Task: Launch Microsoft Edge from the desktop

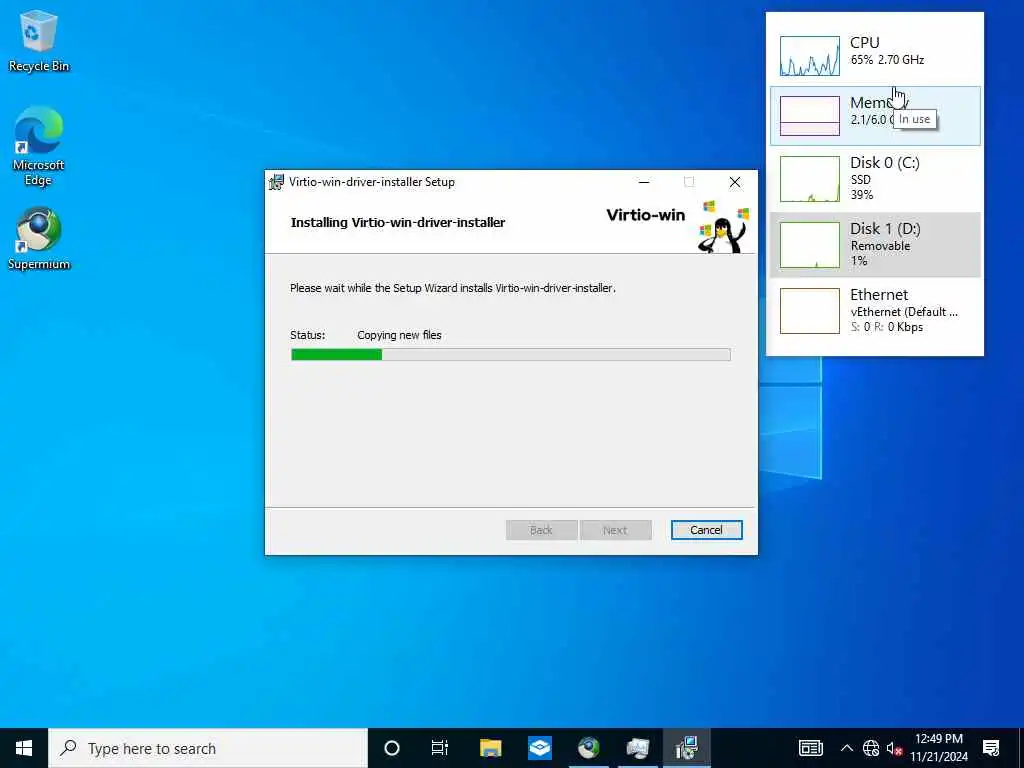Action: coord(39,146)
